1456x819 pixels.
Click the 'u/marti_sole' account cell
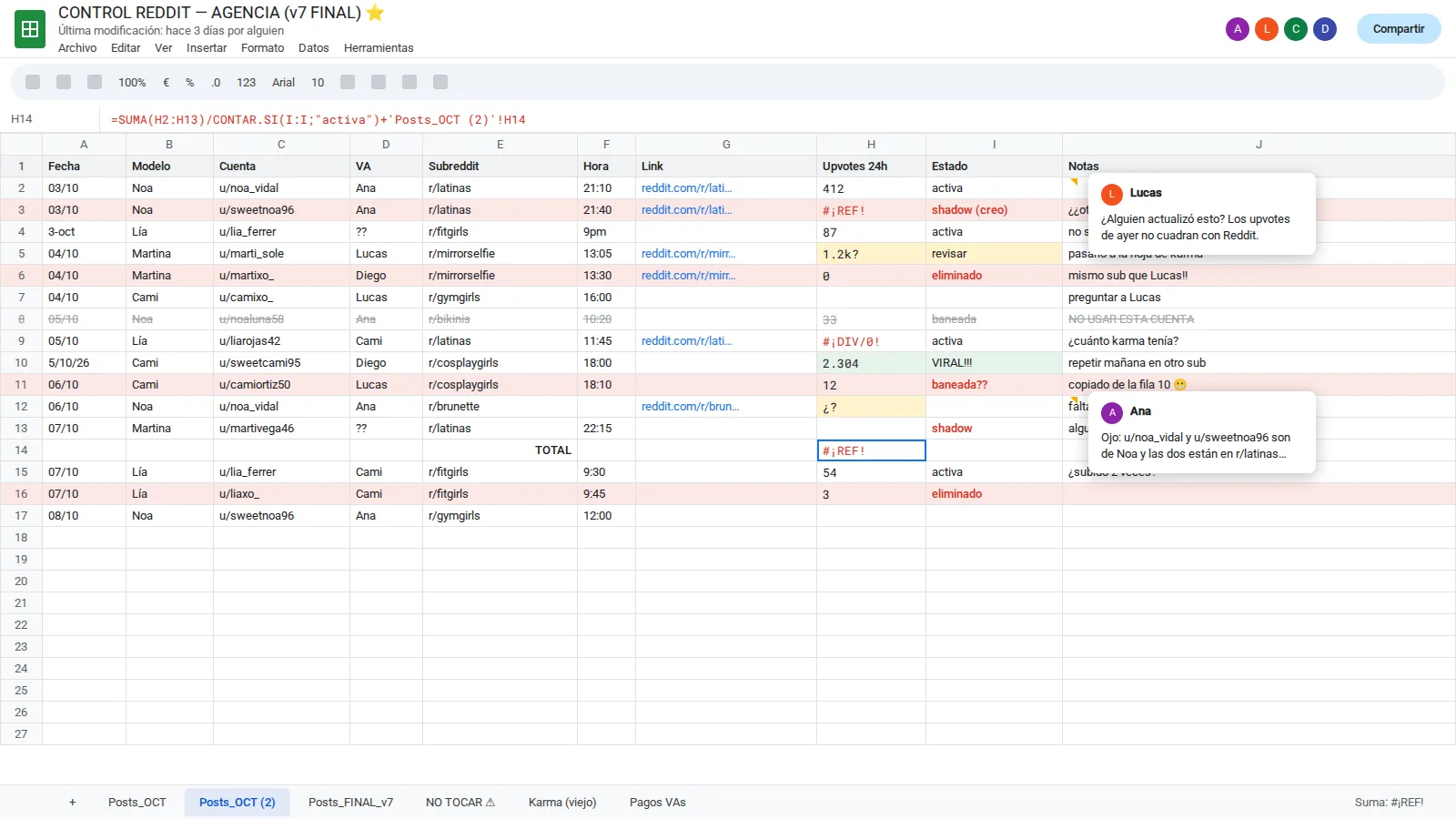click(x=281, y=254)
